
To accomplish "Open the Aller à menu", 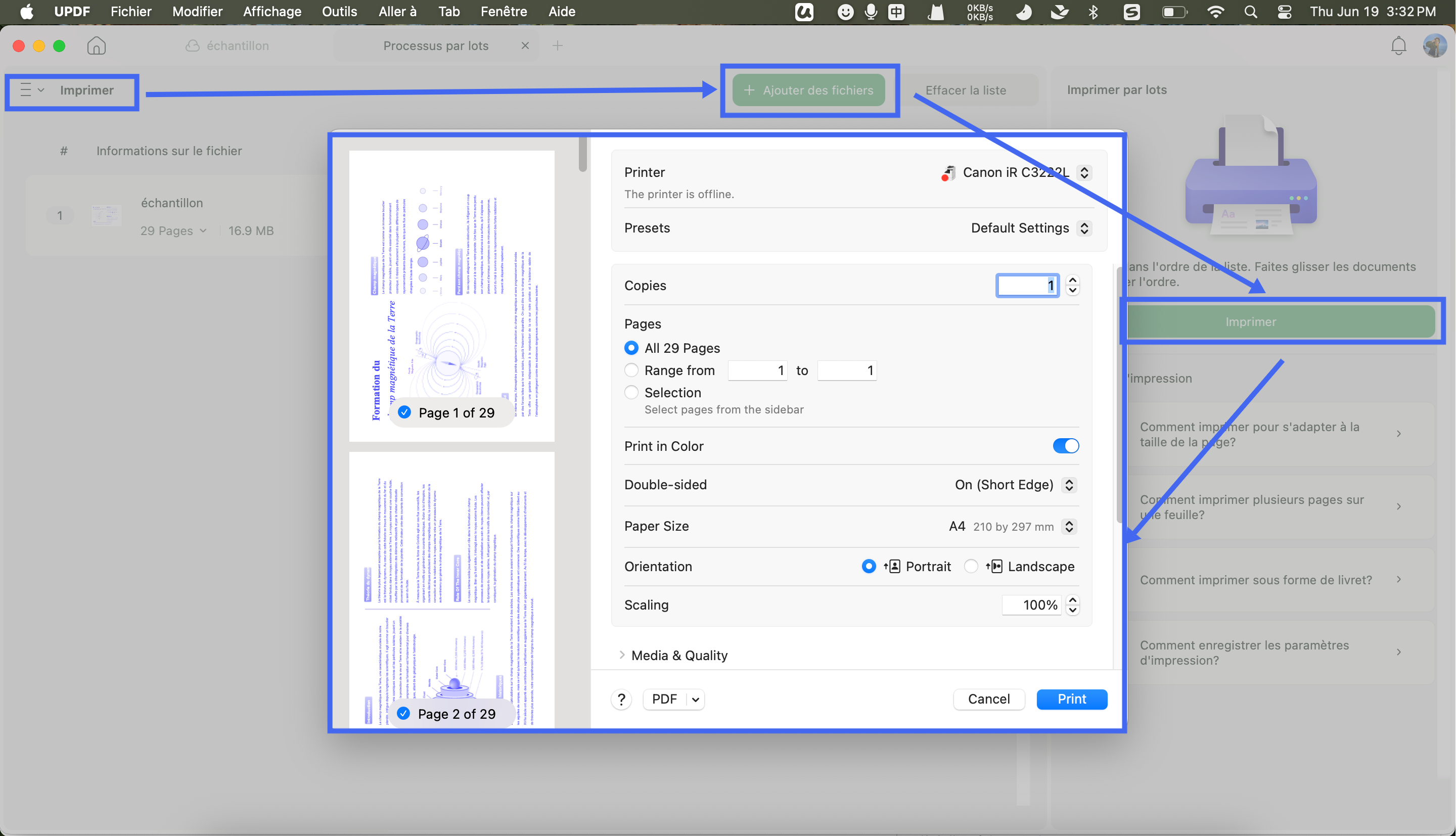I will pos(397,12).
